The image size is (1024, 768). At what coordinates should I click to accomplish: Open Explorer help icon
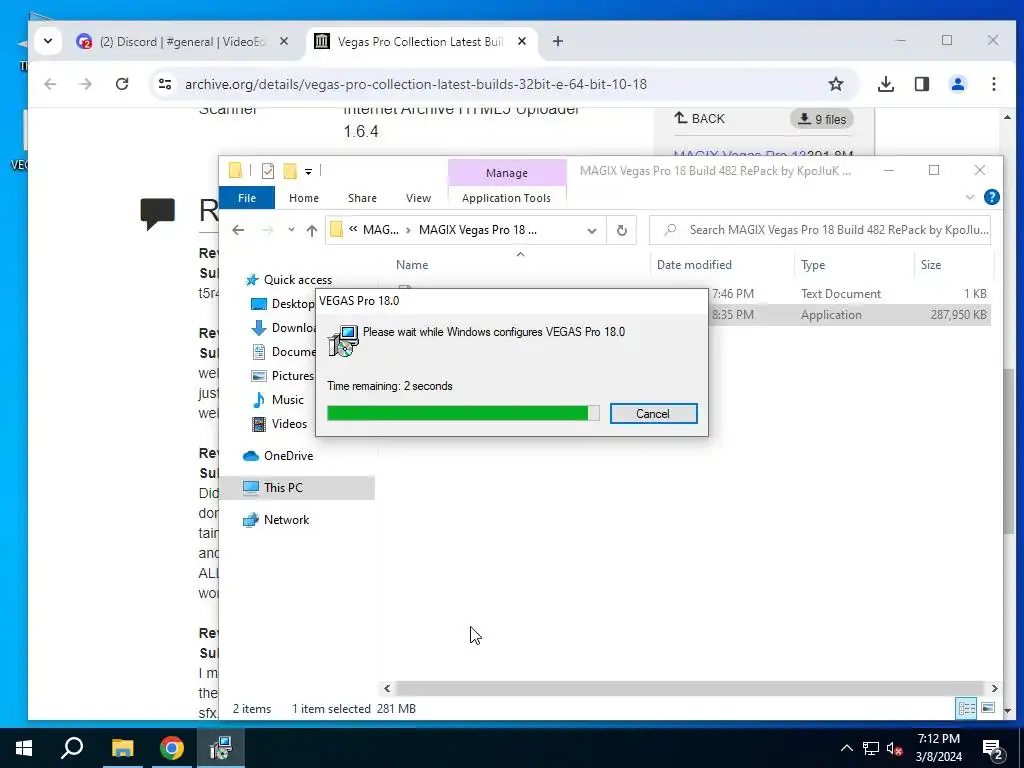(991, 197)
